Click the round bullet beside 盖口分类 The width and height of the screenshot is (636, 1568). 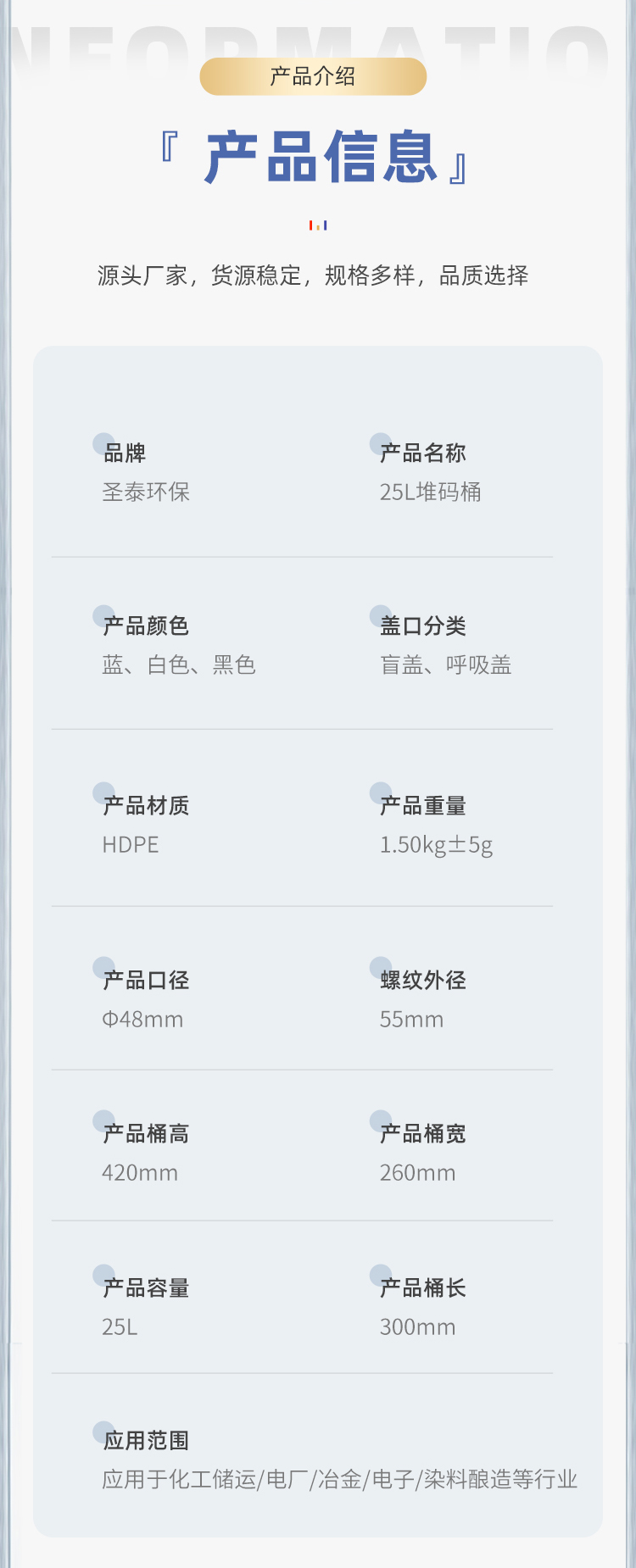coord(381,616)
